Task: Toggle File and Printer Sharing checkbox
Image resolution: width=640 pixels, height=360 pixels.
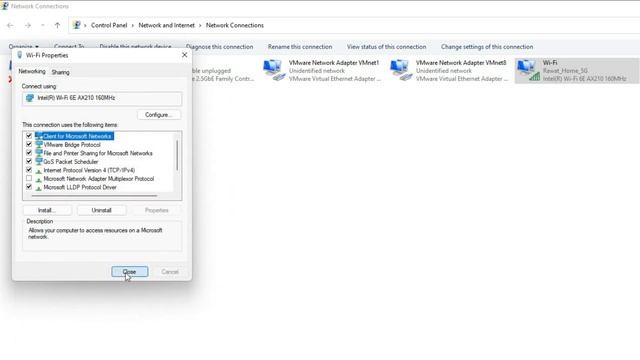Action: click(29, 153)
